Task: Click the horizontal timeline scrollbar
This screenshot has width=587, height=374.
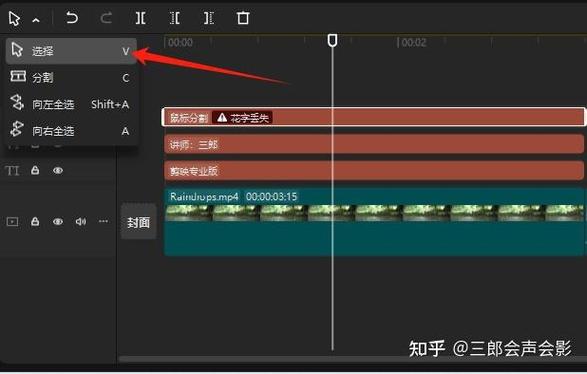Action: [x=352, y=358]
